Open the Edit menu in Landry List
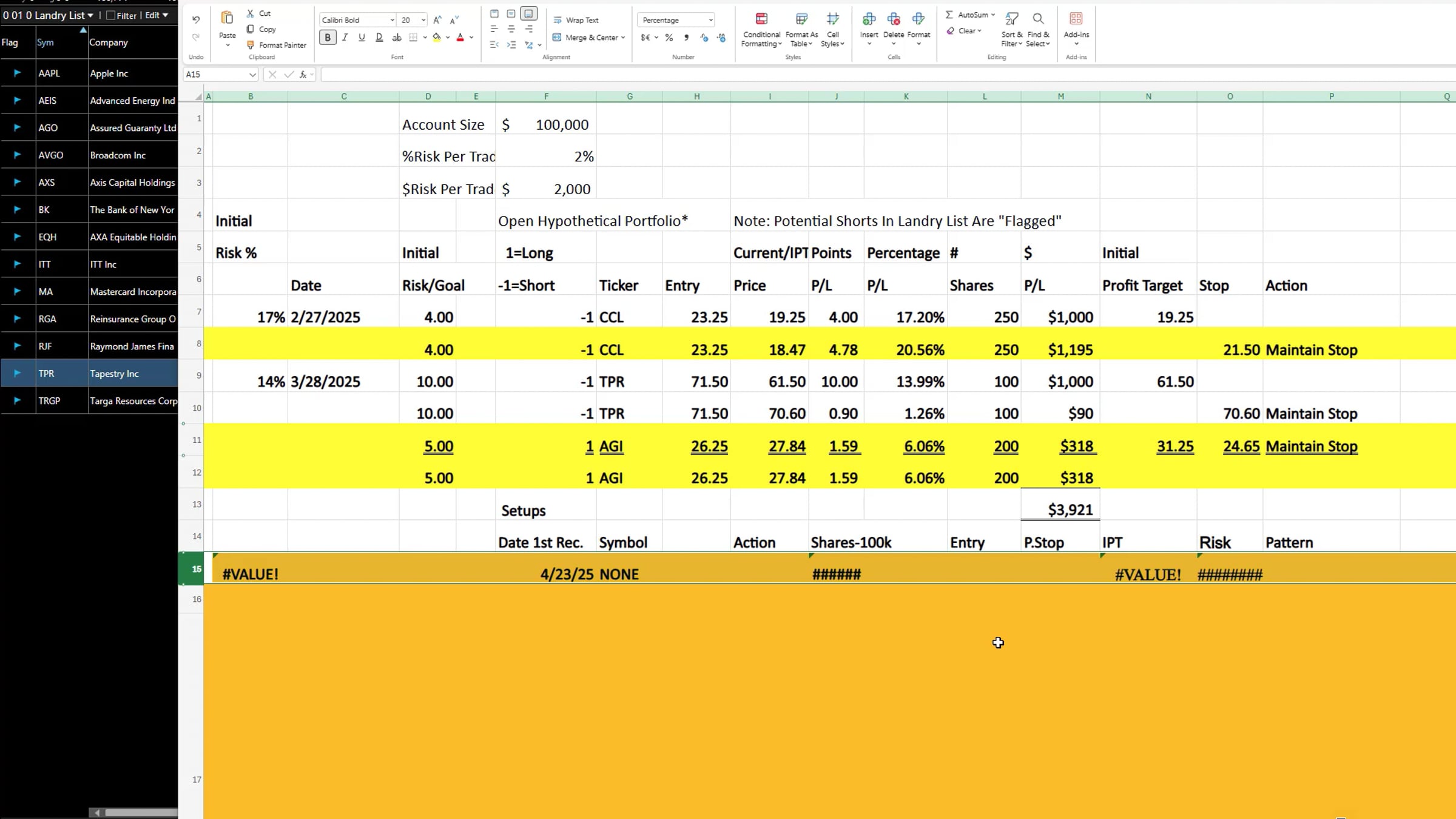The height and width of the screenshot is (819, 1456). [x=157, y=15]
